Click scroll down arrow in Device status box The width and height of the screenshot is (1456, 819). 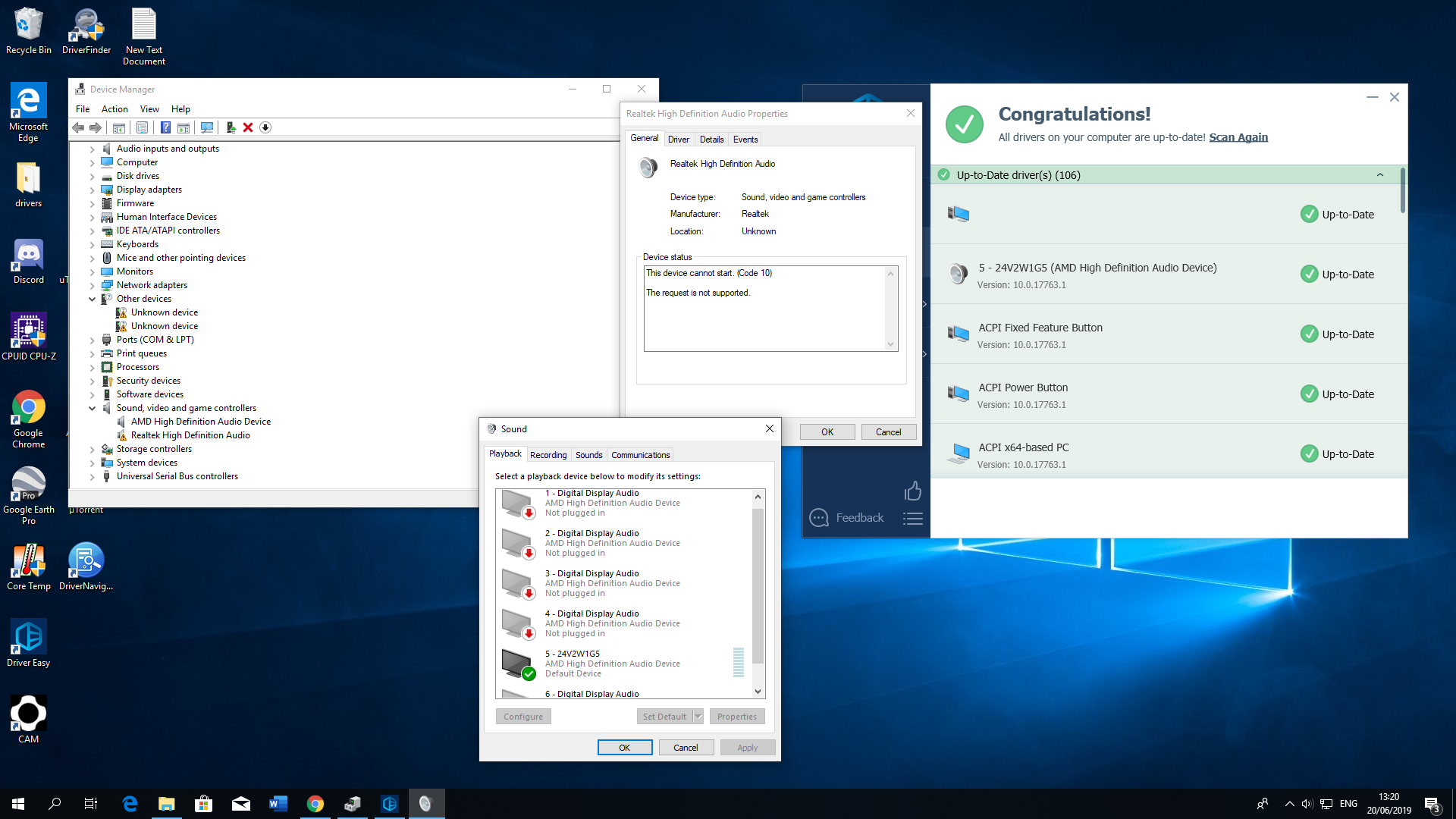click(891, 344)
